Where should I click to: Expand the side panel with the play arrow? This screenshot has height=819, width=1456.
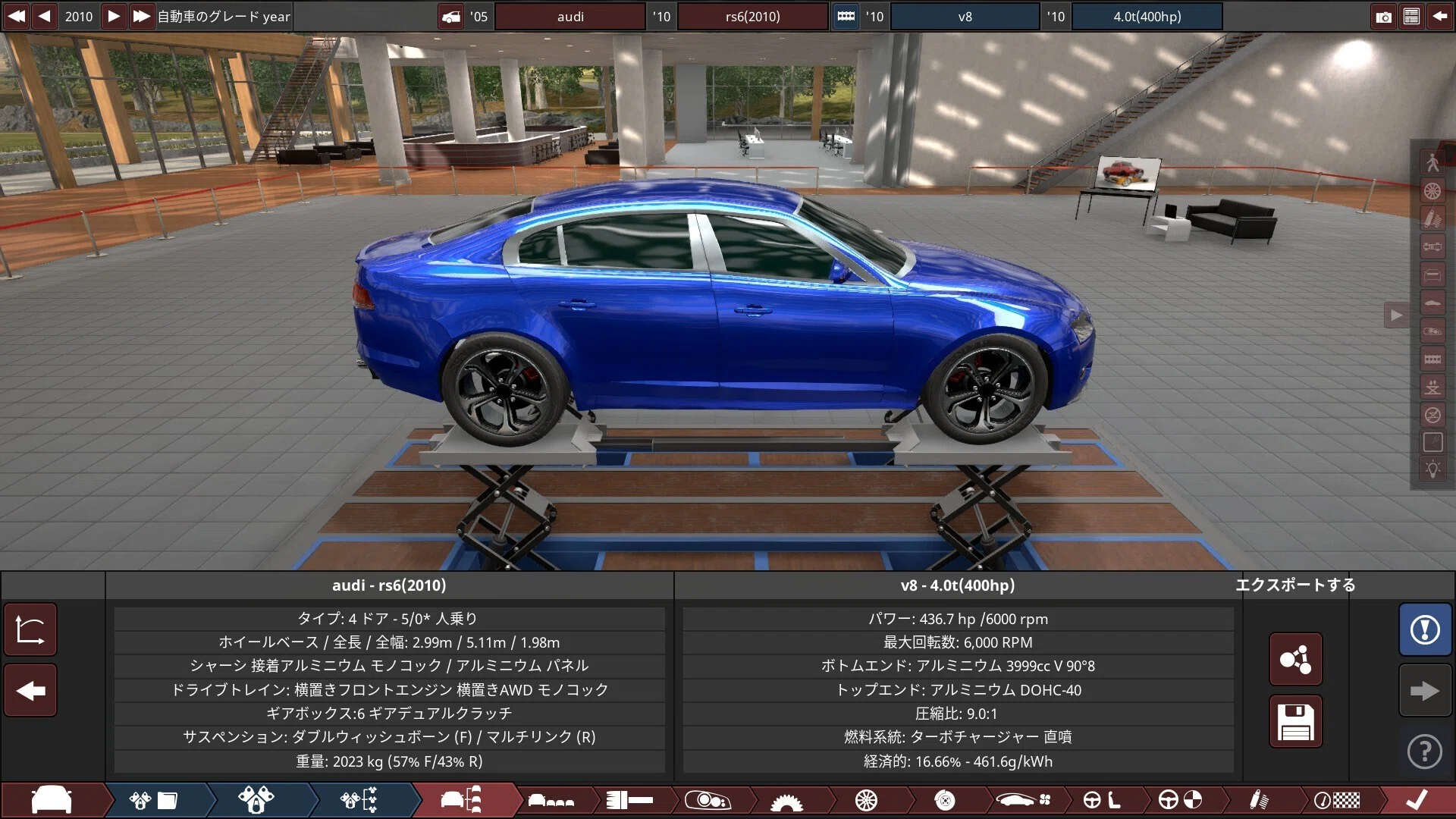coord(1396,315)
